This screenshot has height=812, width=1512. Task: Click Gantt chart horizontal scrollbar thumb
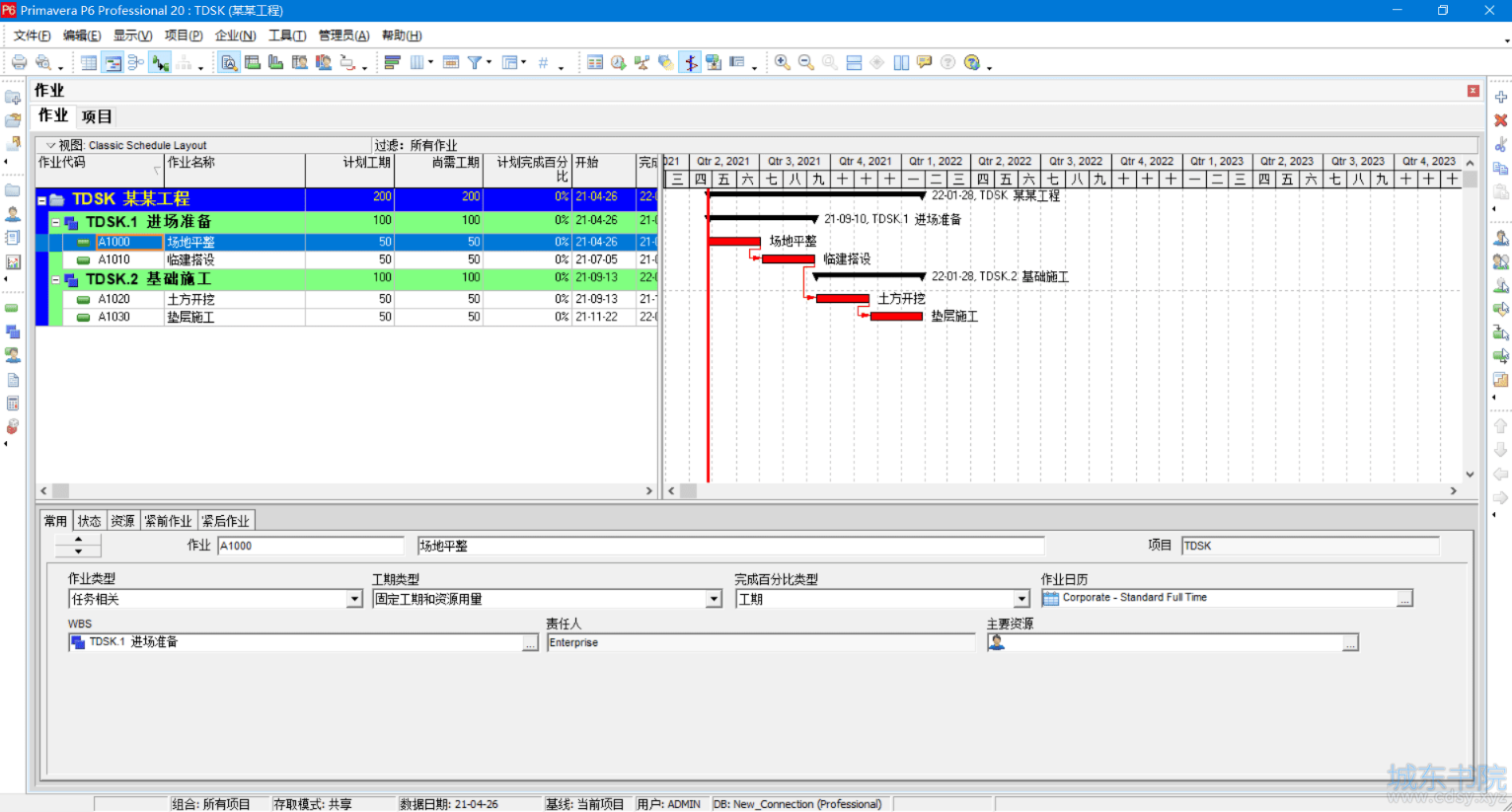tap(688, 490)
